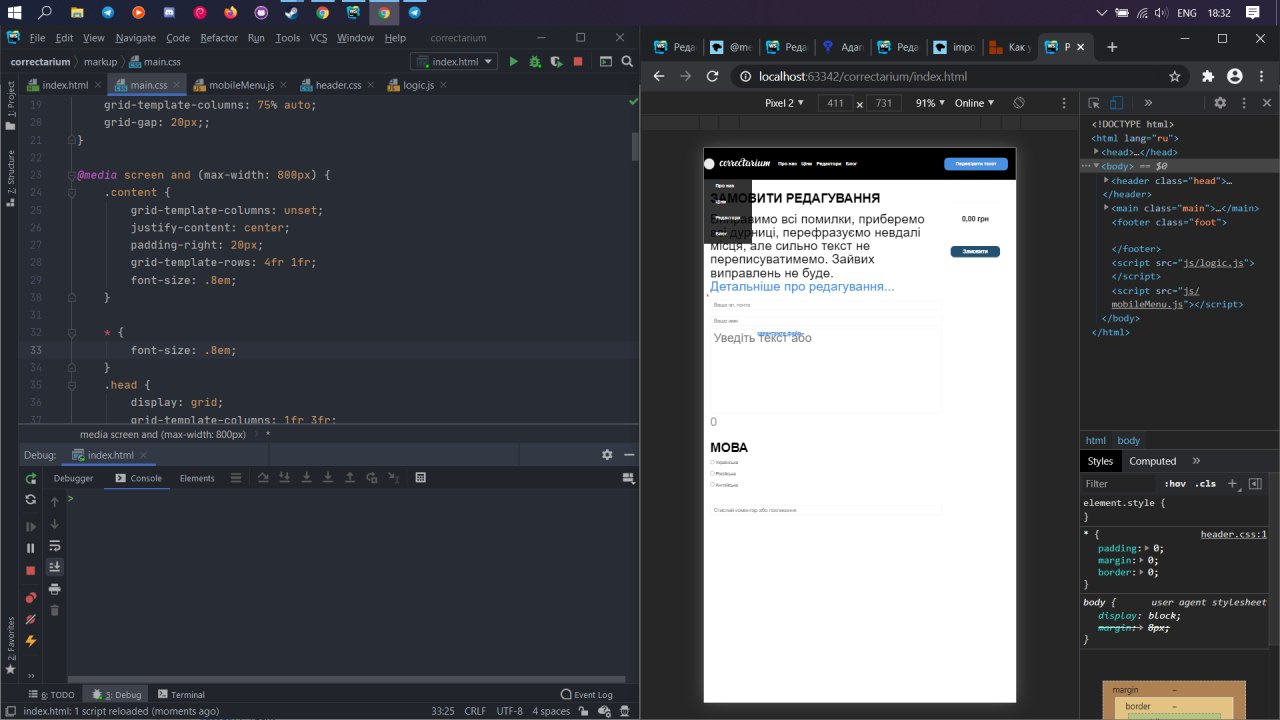Screen dimensions: 1280x720
Task: Open Refactor menu
Action: (x=219, y=38)
